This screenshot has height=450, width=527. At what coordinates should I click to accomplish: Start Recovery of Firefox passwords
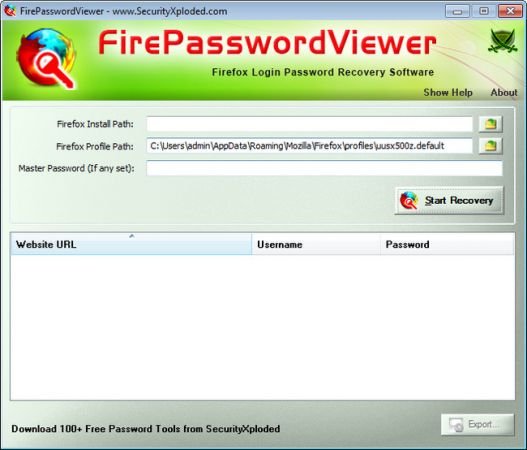tap(449, 201)
